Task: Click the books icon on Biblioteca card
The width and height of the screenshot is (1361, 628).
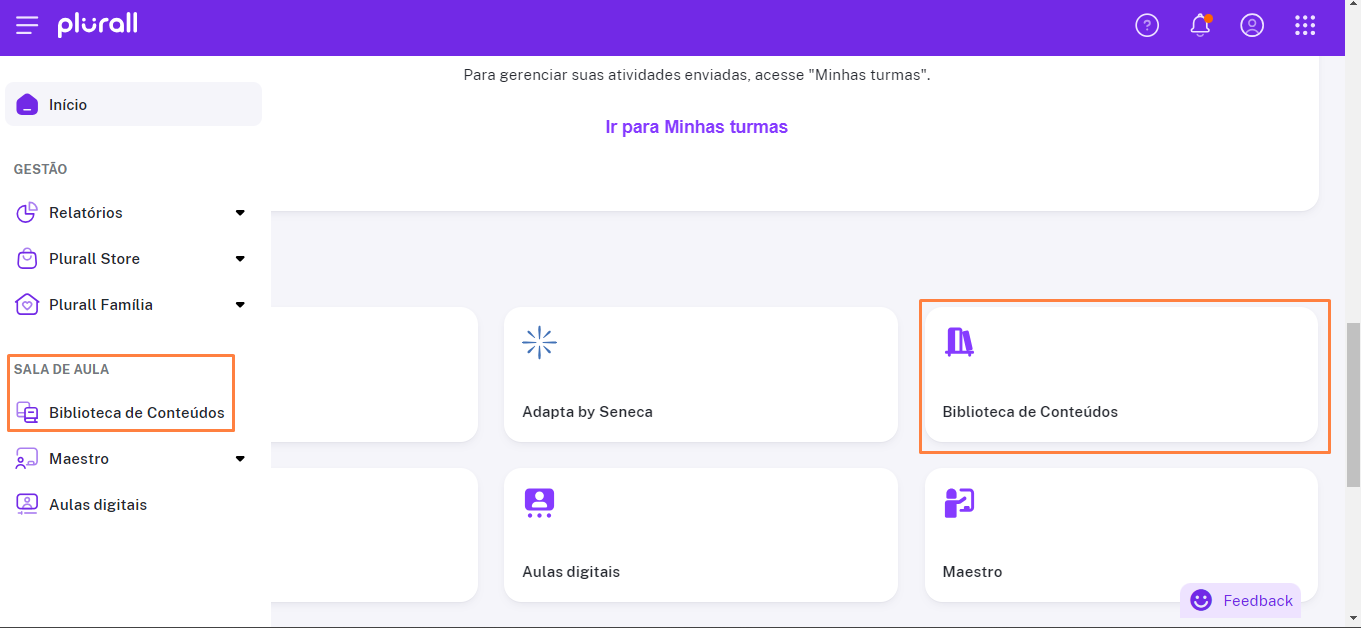Action: (959, 342)
